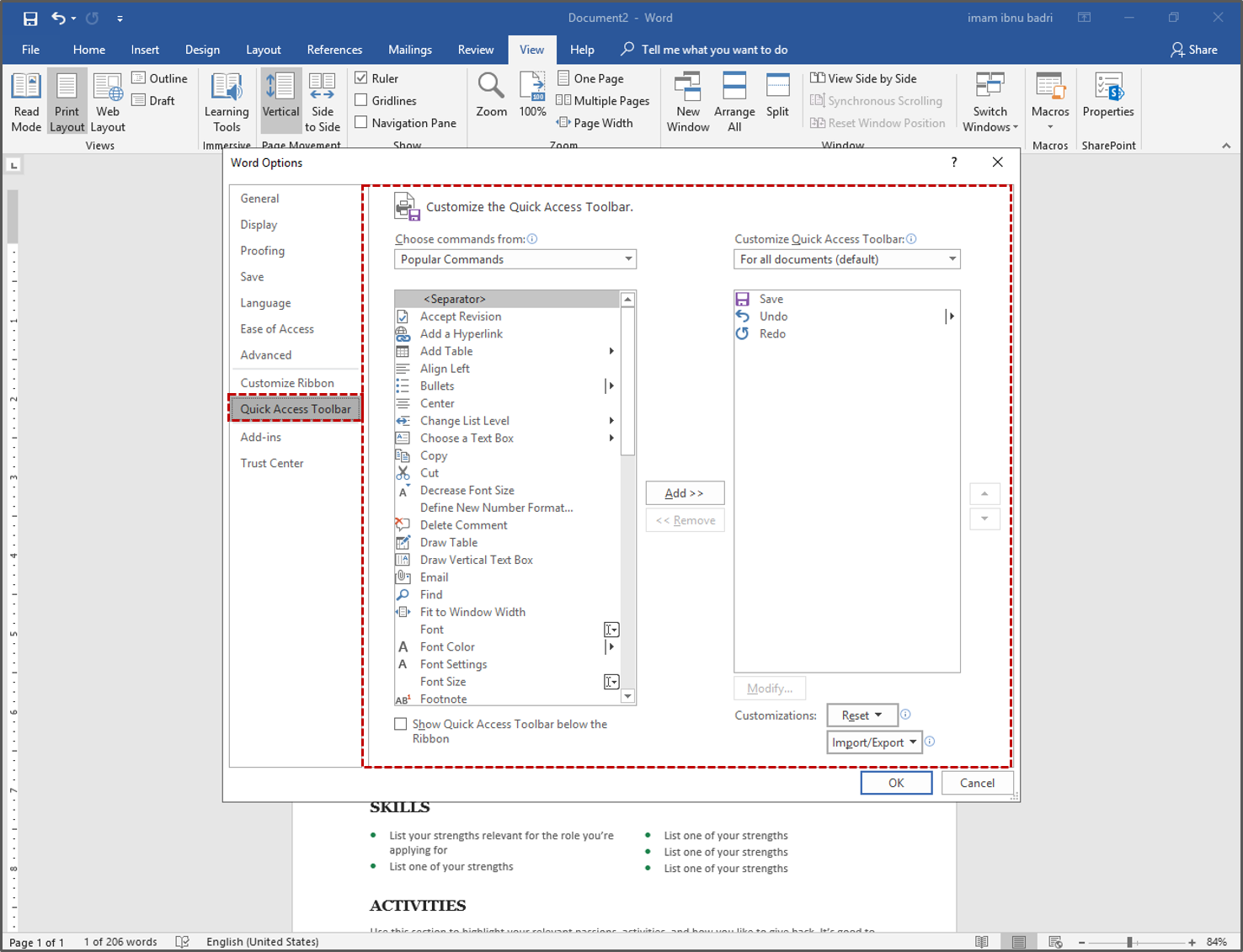Image resolution: width=1243 pixels, height=952 pixels.
Task: Select Vertical page movement
Action: 280,102
